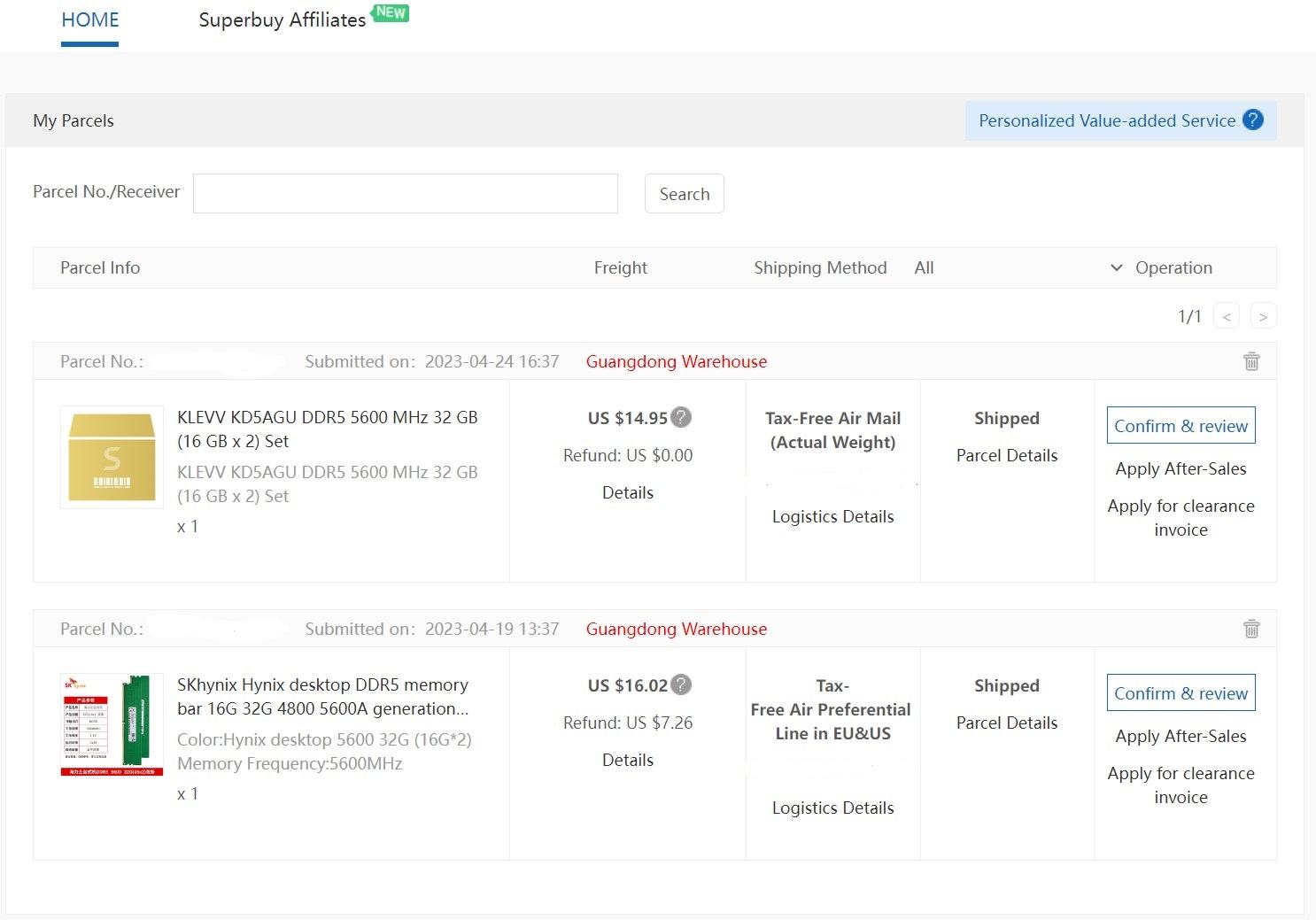
Task: Confirm & review the KLEVV parcel
Action: [1181, 426]
